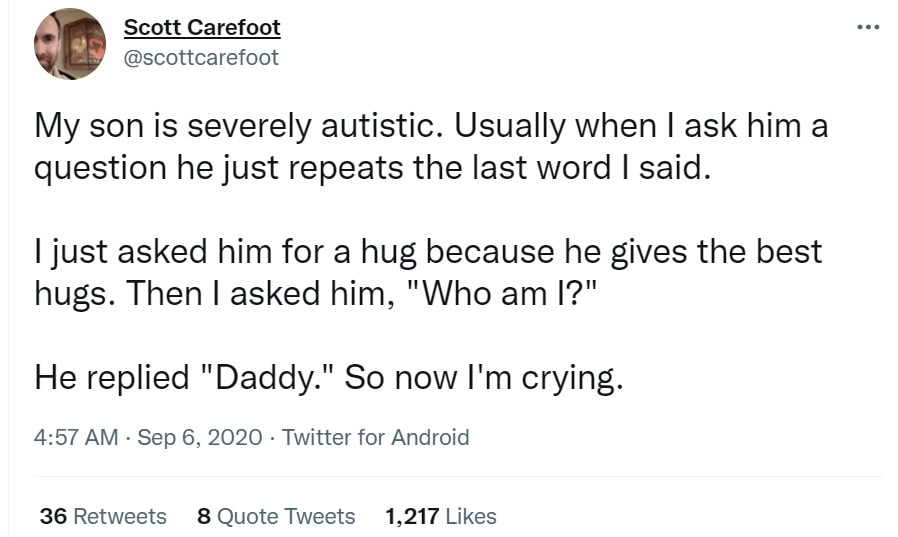Open Scott Carefoot's profile picture
The height and width of the screenshot is (537, 898).
coord(70,43)
